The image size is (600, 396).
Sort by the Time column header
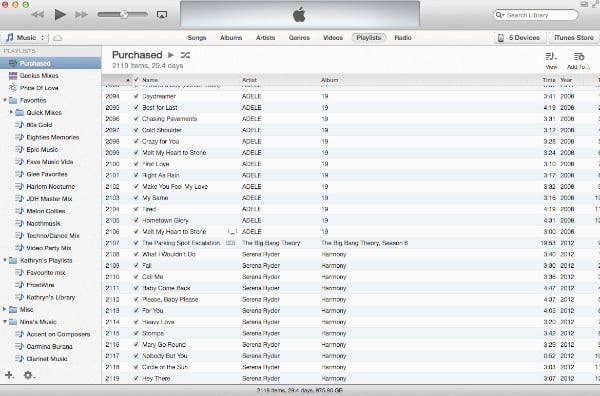pyautogui.click(x=548, y=80)
